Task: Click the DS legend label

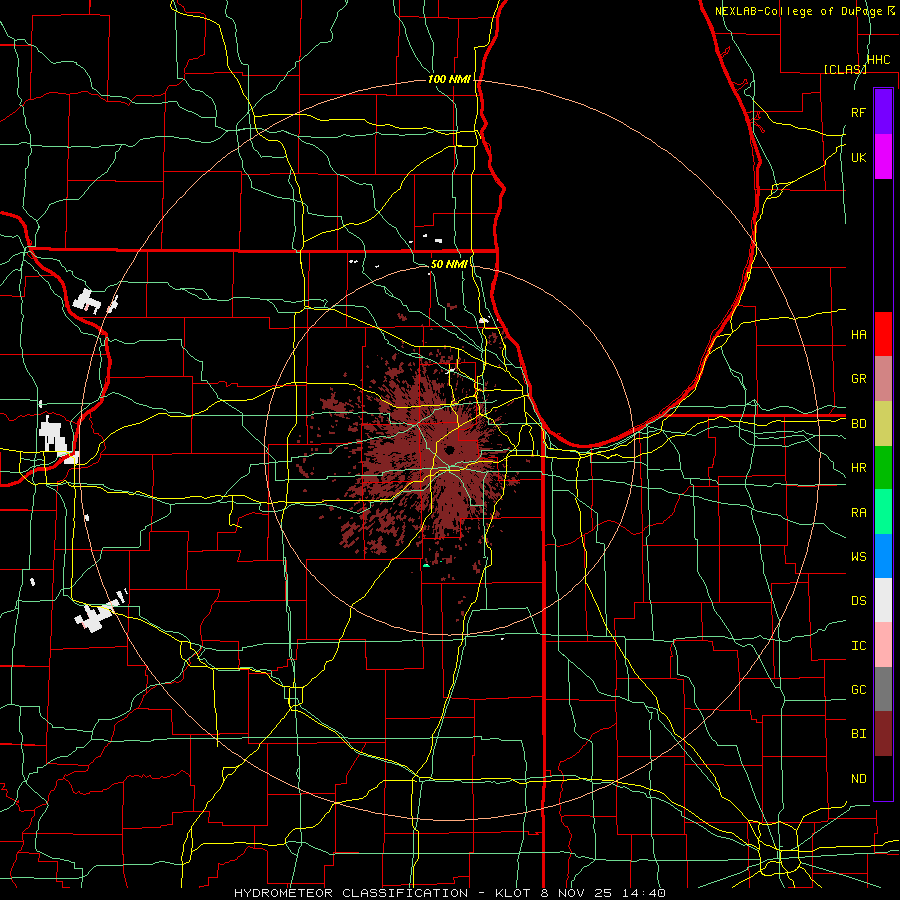Action: click(x=858, y=601)
